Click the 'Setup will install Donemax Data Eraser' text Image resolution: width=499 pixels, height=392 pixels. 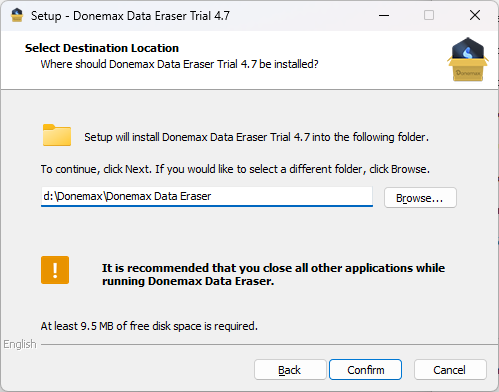(256, 137)
